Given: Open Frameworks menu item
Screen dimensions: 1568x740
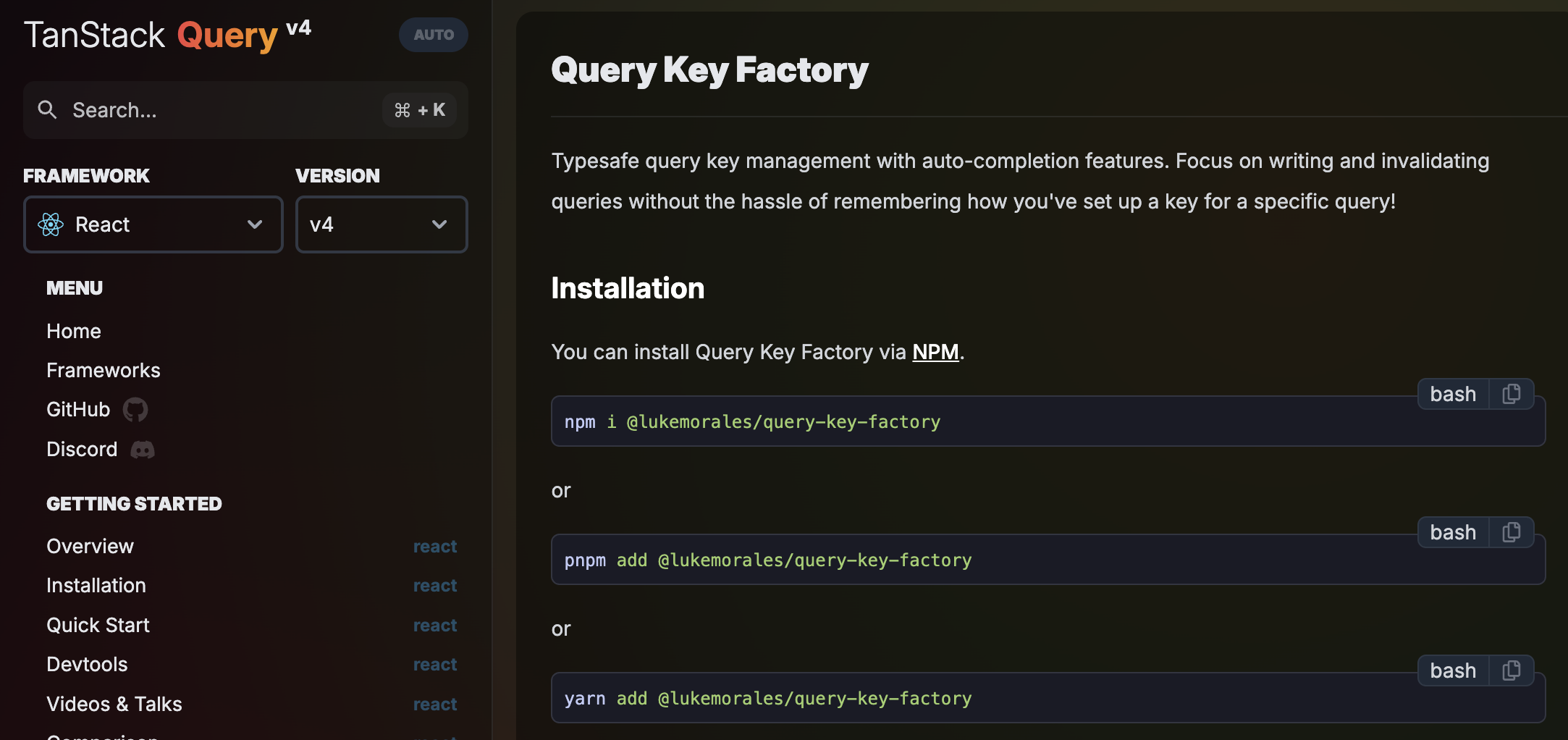Looking at the screenshot, I should [x=104, y=370].
